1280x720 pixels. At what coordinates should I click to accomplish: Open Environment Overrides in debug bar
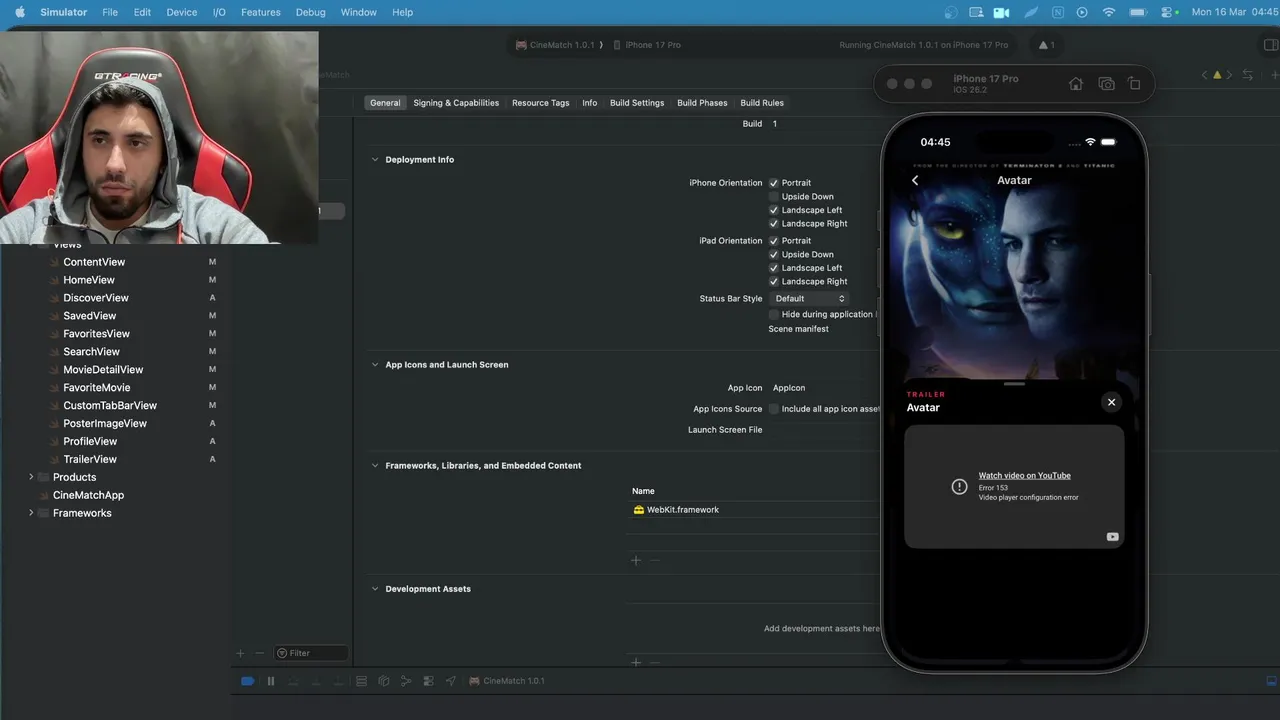click(x=428, y=681)
